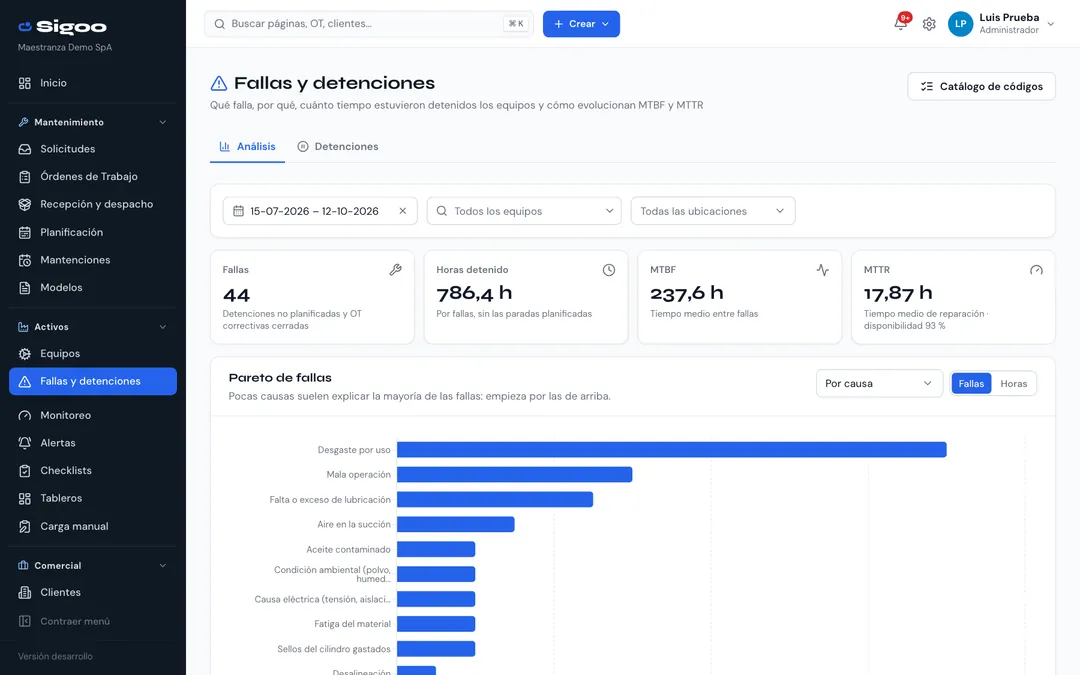This screenshot has width=1080, height=675.
Task: Open Monitoreo page
Action: click(x=93, y=416)
